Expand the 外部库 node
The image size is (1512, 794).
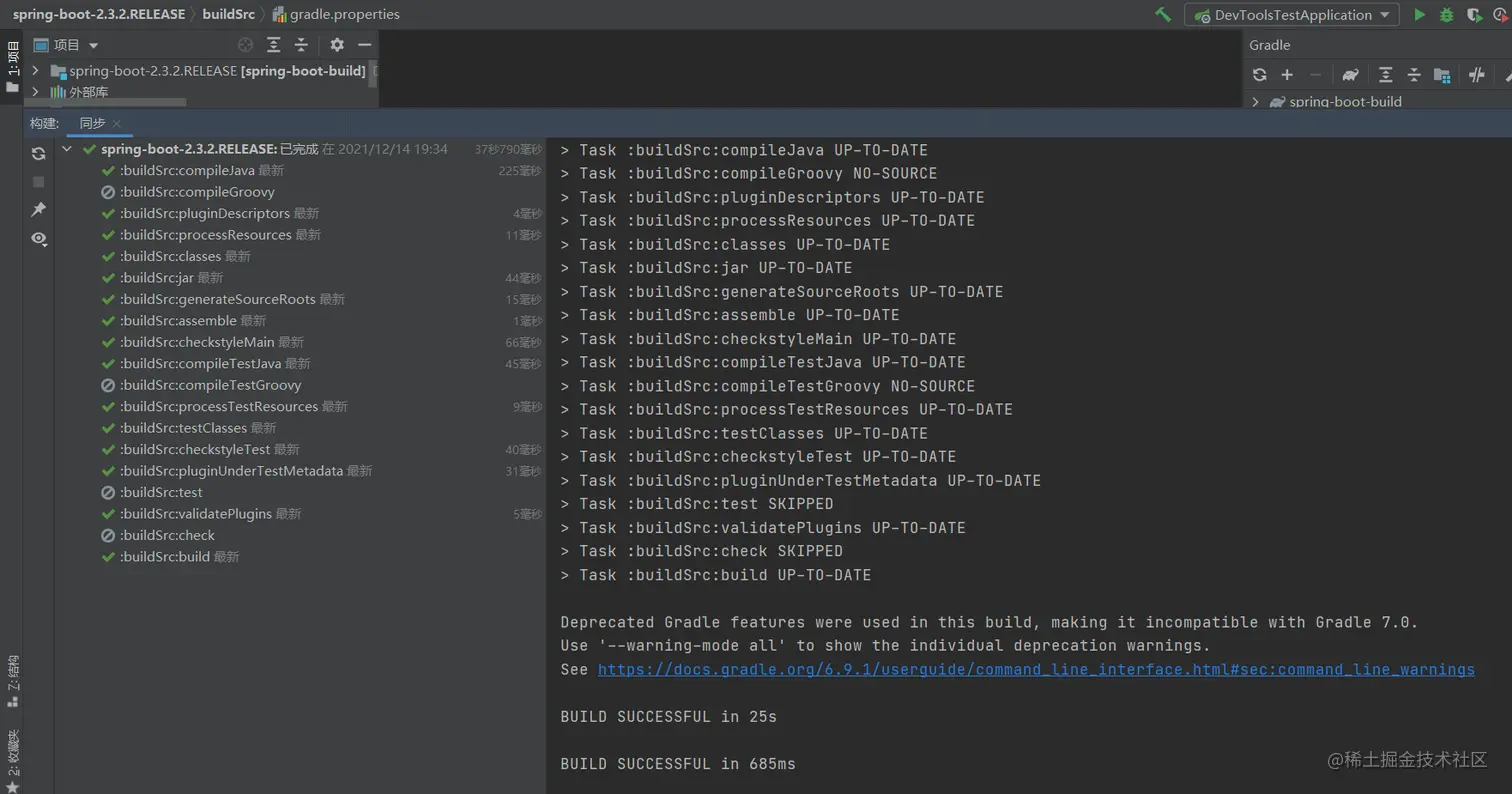[36, 92]
